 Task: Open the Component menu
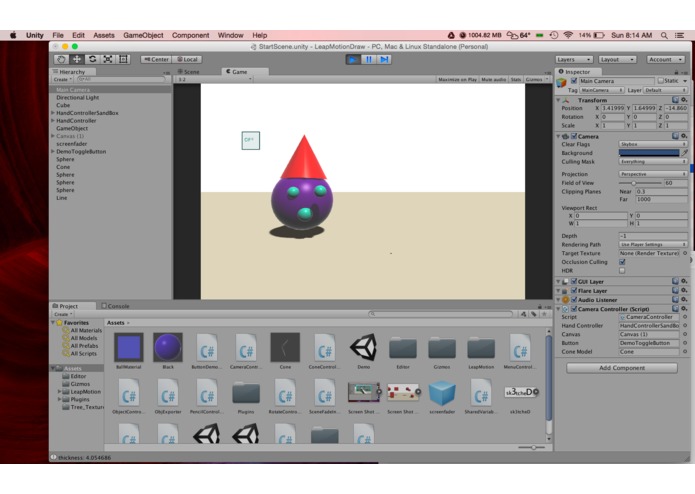191,35
